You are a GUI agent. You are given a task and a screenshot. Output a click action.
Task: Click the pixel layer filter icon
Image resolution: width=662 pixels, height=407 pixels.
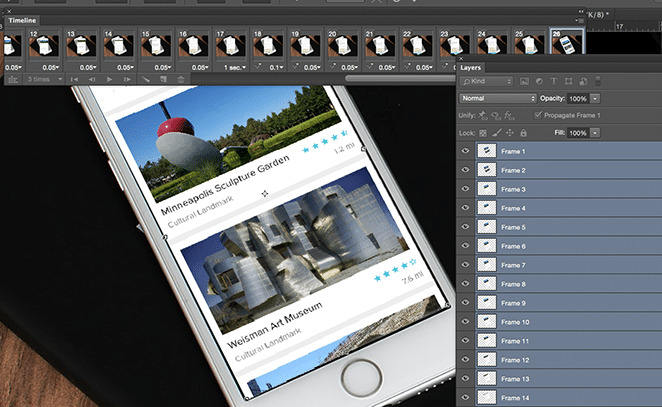525,80
